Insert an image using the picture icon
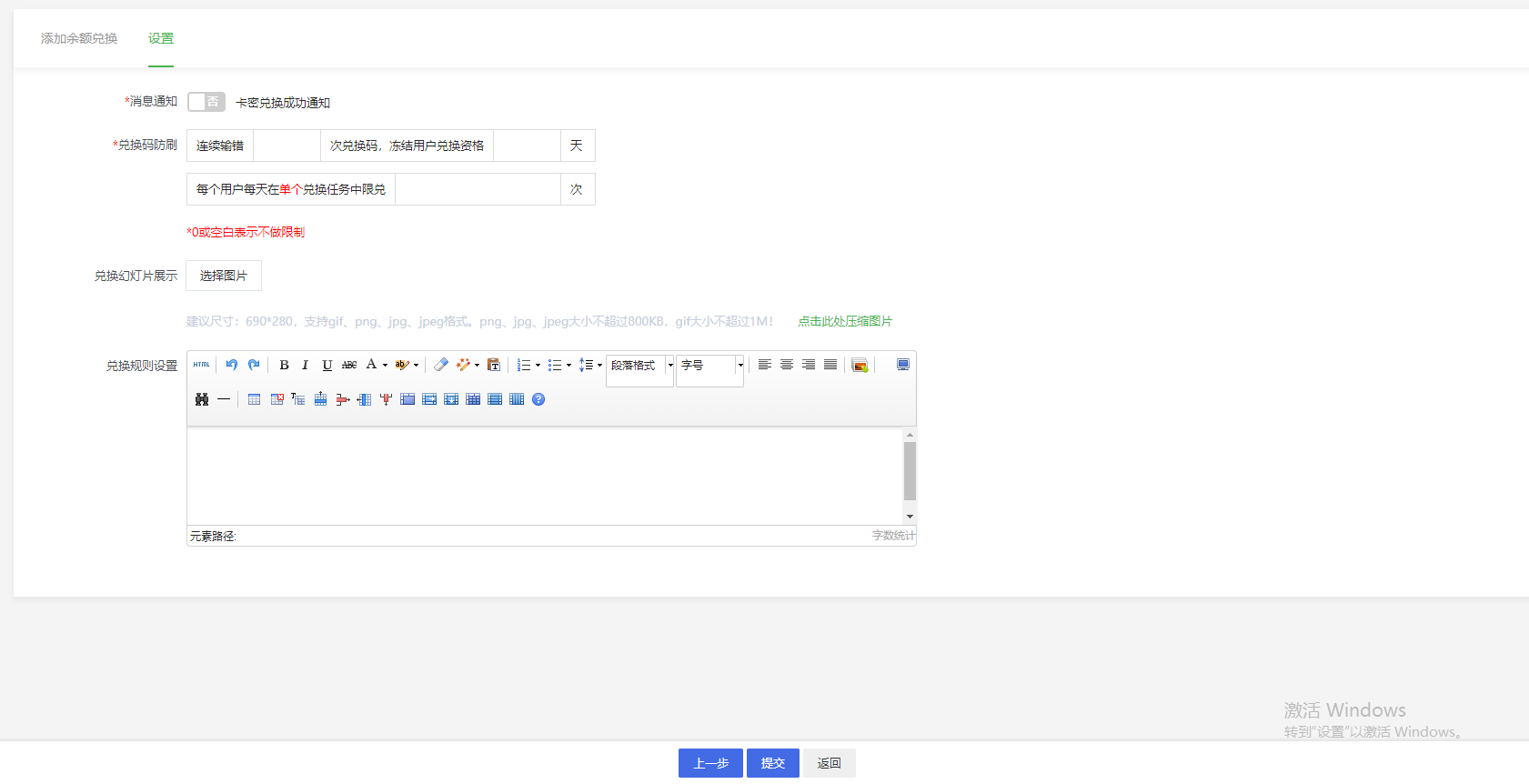The width and height of the screenshot is (1529, 784). click(x=860, y=365)
